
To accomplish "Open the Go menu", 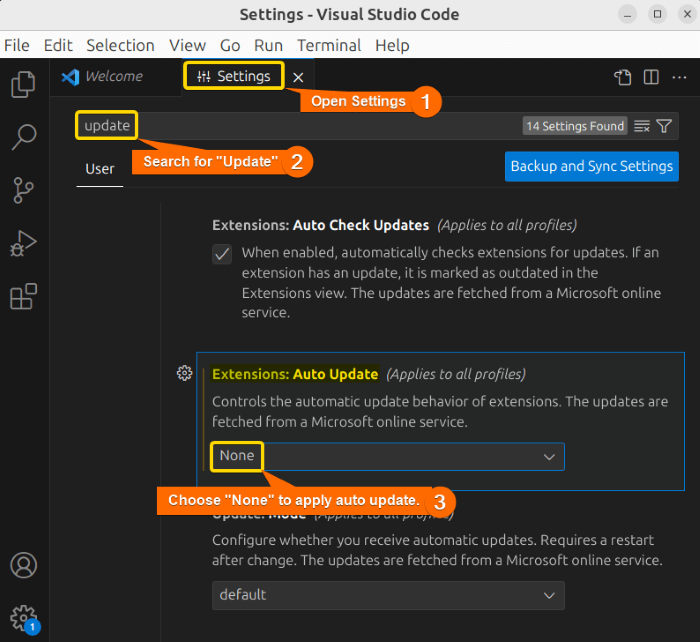I will [x=230, y=46].
